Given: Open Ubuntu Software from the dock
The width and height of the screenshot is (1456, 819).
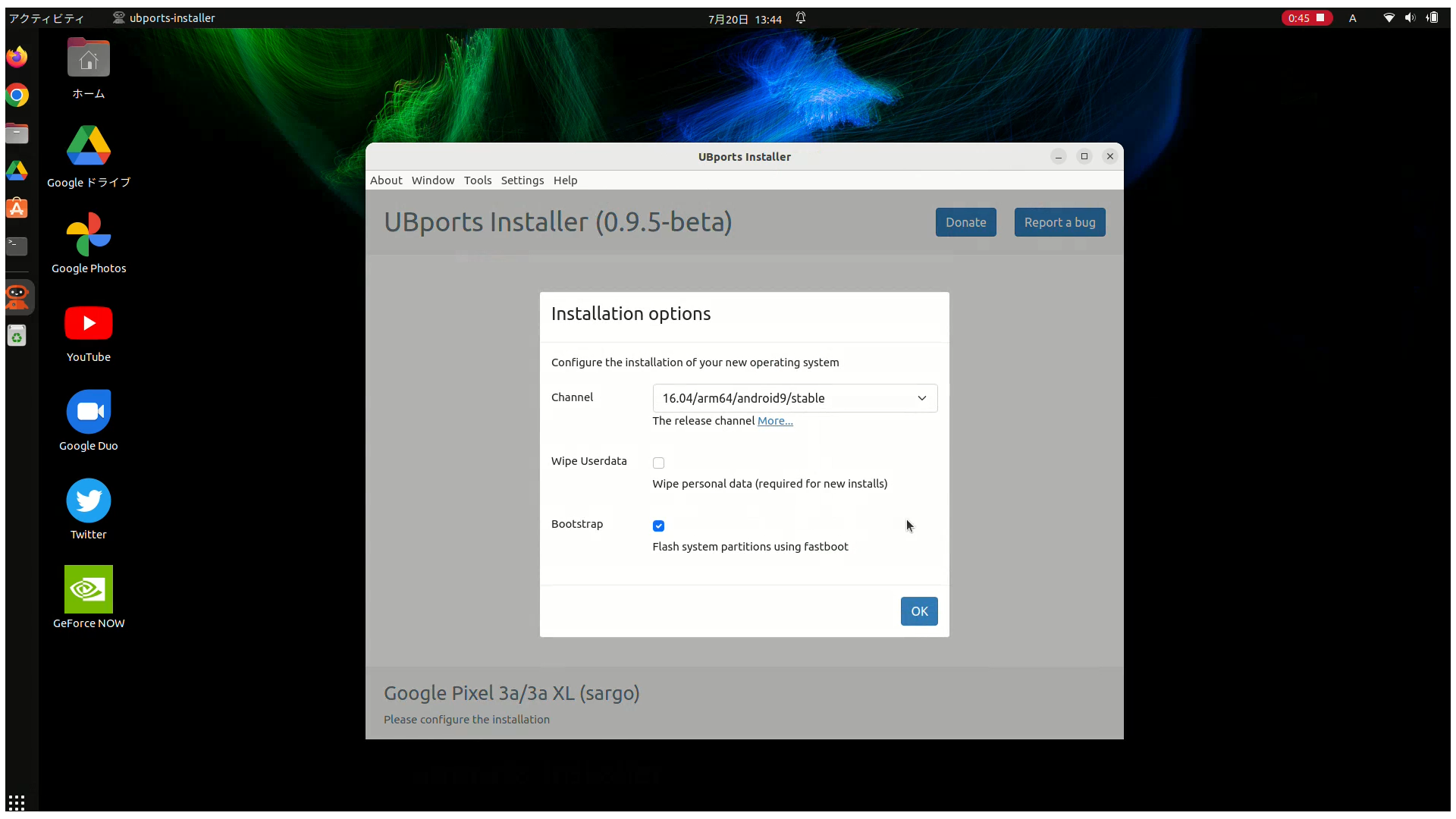Looking at the screenshot, I should pyautogui.click(x=17, y=209).
